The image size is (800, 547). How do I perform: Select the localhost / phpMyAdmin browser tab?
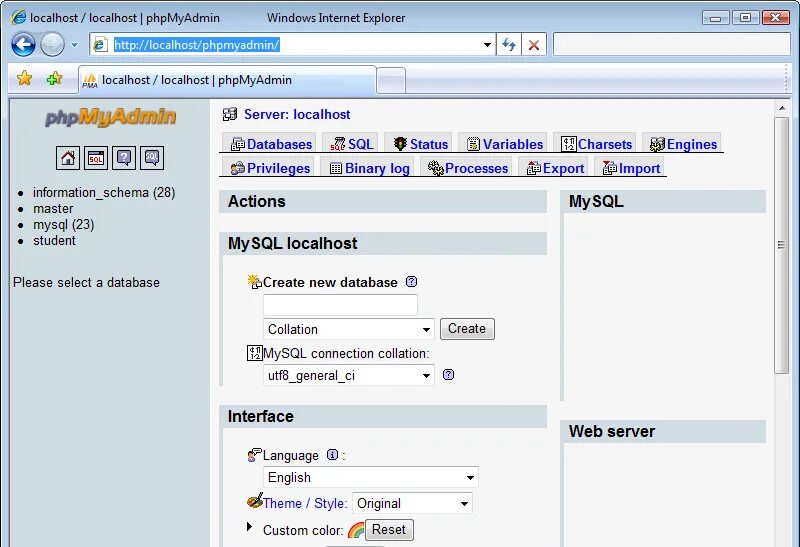pyautogui.click(x=227, y=80)
